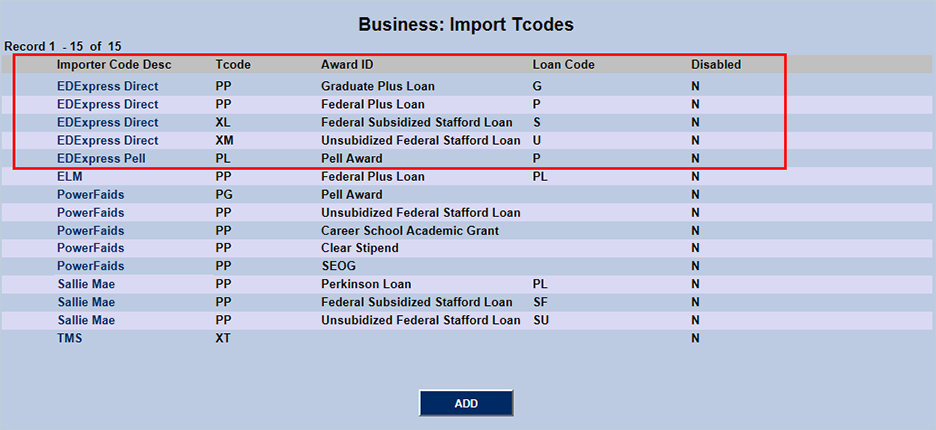Click the Award ID column header
This screenshot has width=936, height=430.
click(x=346, y=65)
